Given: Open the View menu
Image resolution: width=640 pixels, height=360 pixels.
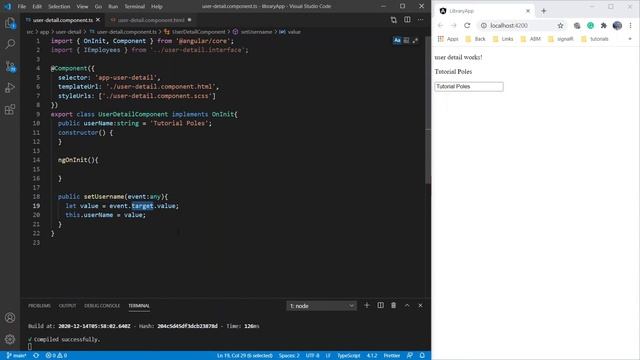Looking at the screenshot, I should 82,7.
